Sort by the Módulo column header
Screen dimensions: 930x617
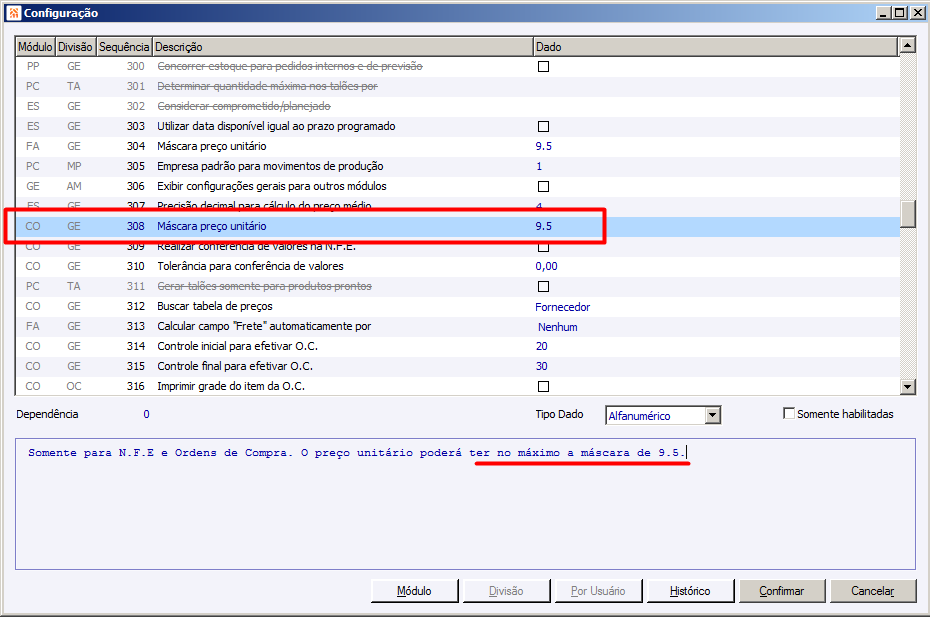(x=35, y=46)
